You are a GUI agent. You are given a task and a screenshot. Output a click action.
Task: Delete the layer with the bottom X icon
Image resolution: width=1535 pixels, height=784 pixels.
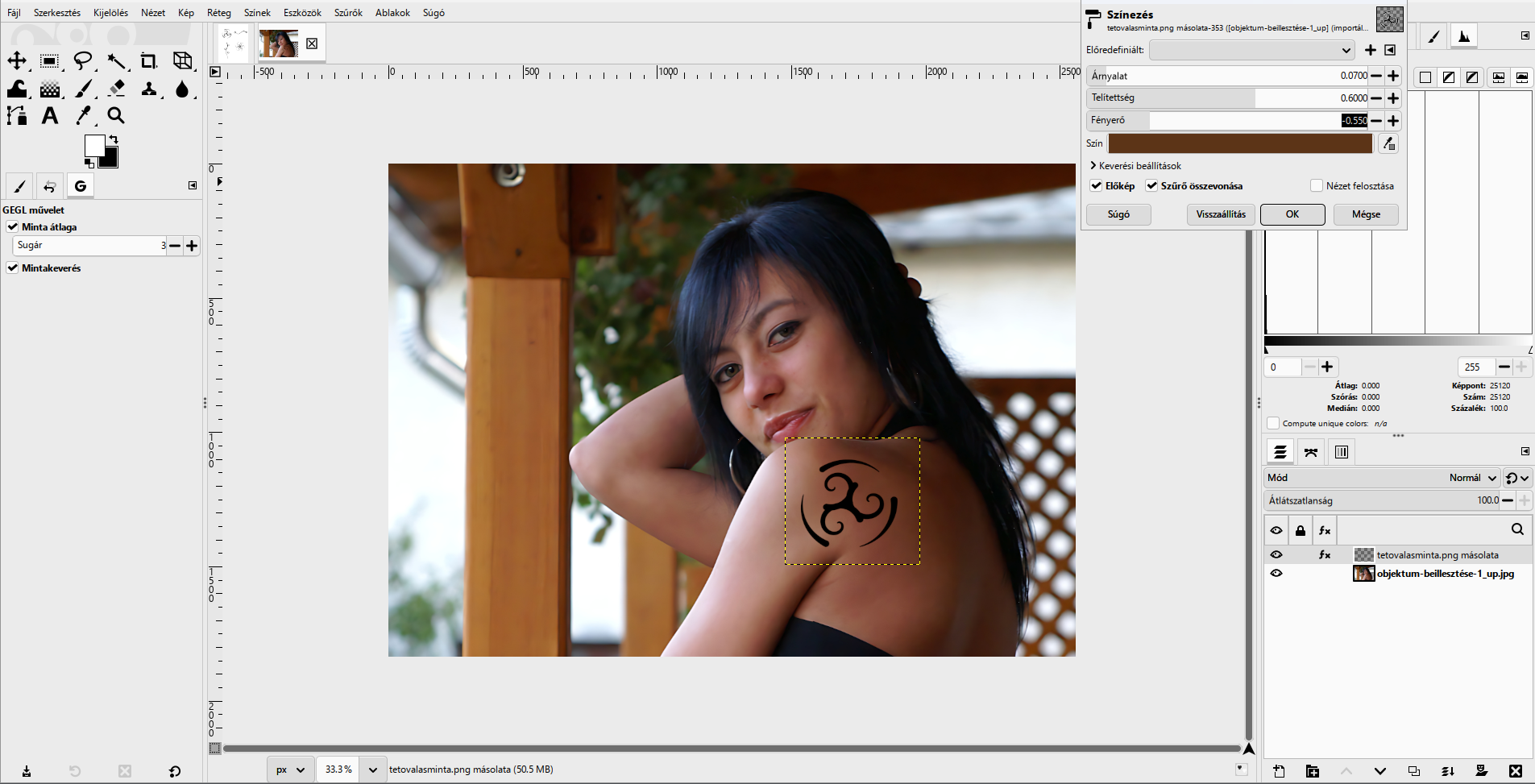1516,771
